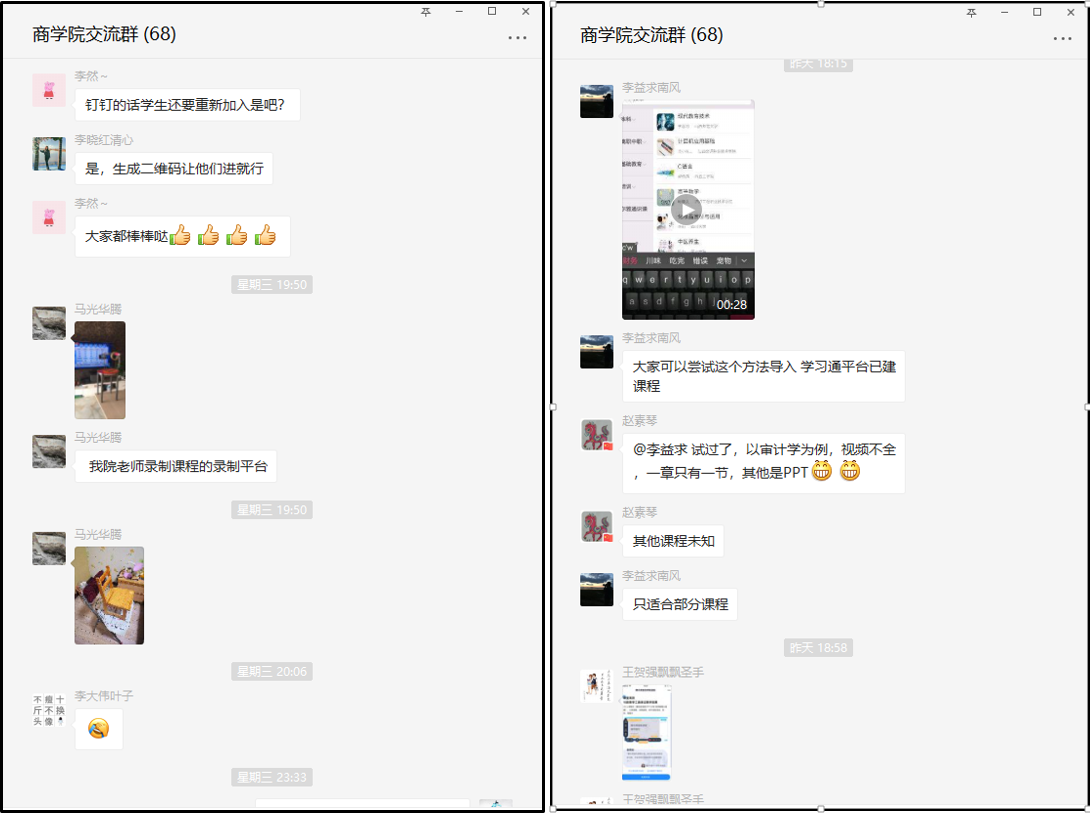Click the message 我院老师录制课程的录制平台
Viewport: 1090px width, 813px height.
[177, 466]
